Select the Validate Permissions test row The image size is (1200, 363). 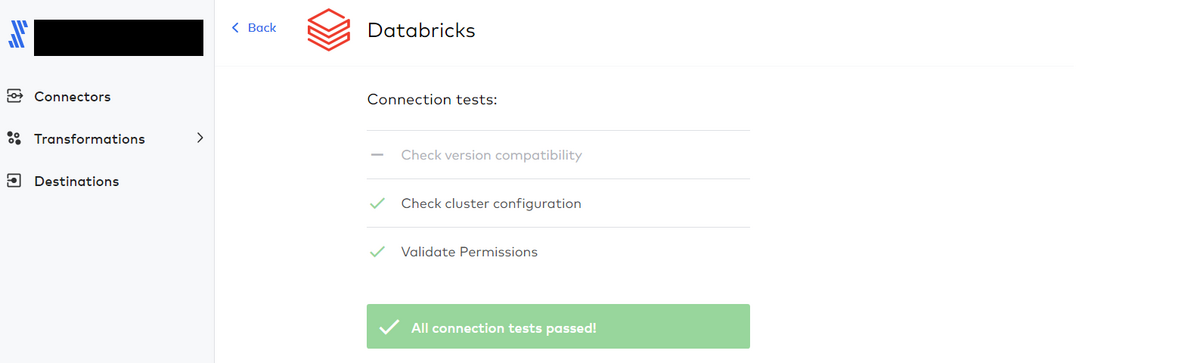coord(558,252)
